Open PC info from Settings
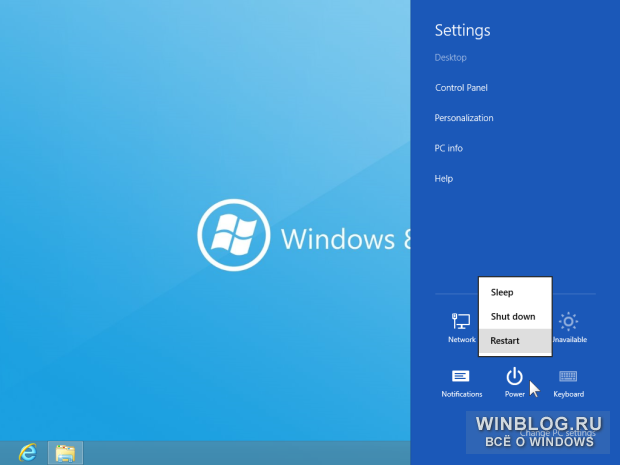 tap(448, 148)
